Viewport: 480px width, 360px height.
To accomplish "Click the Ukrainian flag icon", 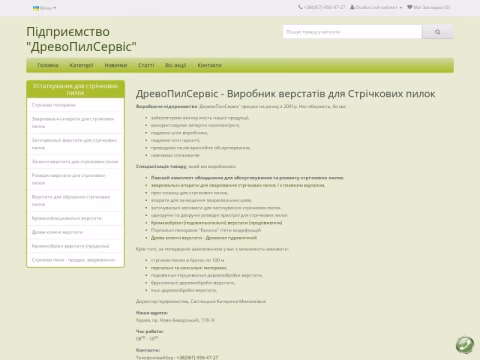I will pos(36,8).
